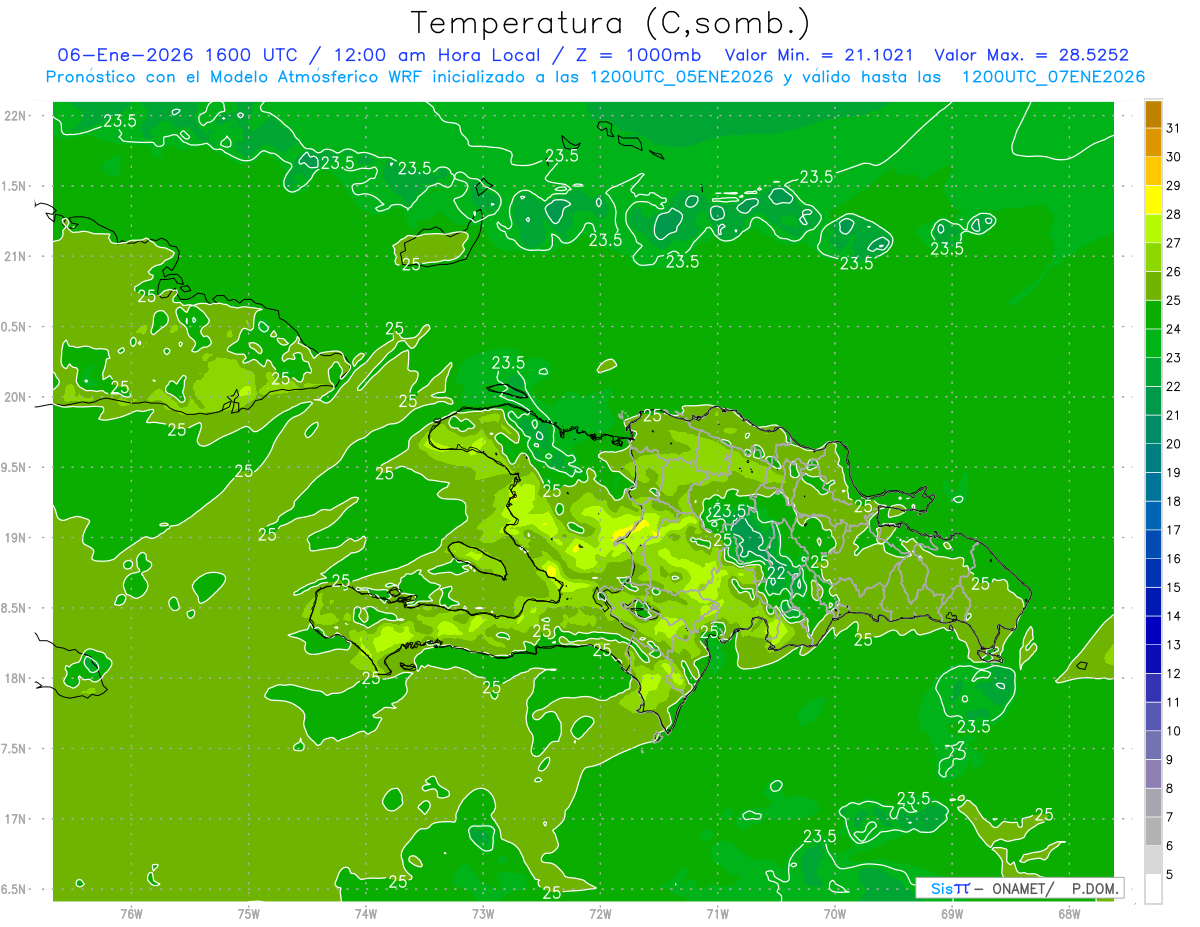Pick the color bar swatch between 5 and 6
This screenshot has height=927, width=1200.
(1153, 860)
